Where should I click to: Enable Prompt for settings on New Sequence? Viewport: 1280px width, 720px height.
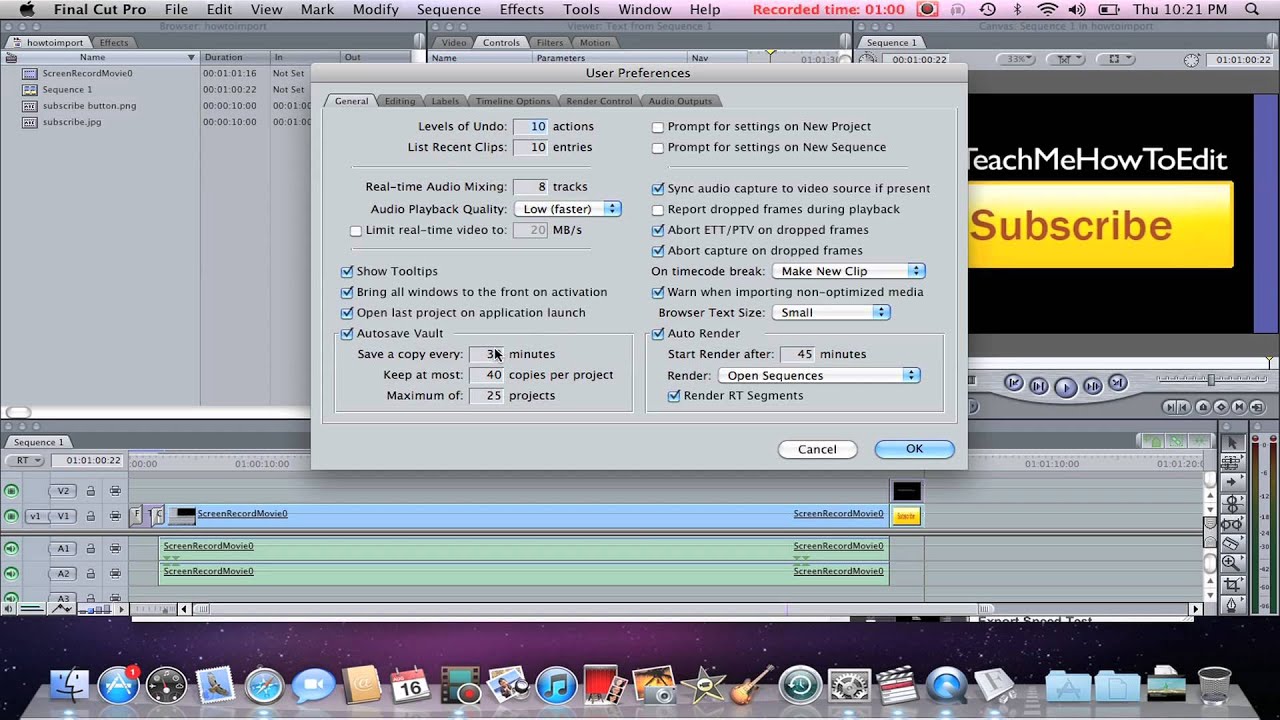click(658, 148)
